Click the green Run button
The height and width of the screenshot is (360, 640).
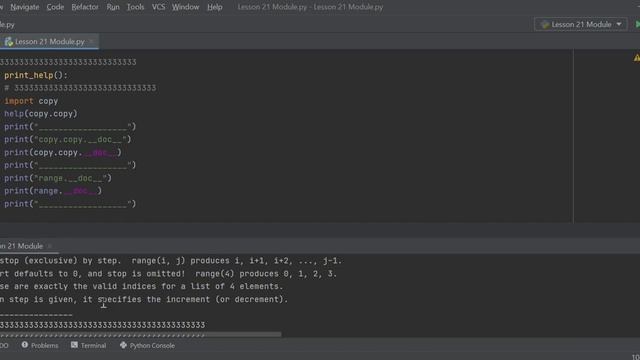coord(637,24)
